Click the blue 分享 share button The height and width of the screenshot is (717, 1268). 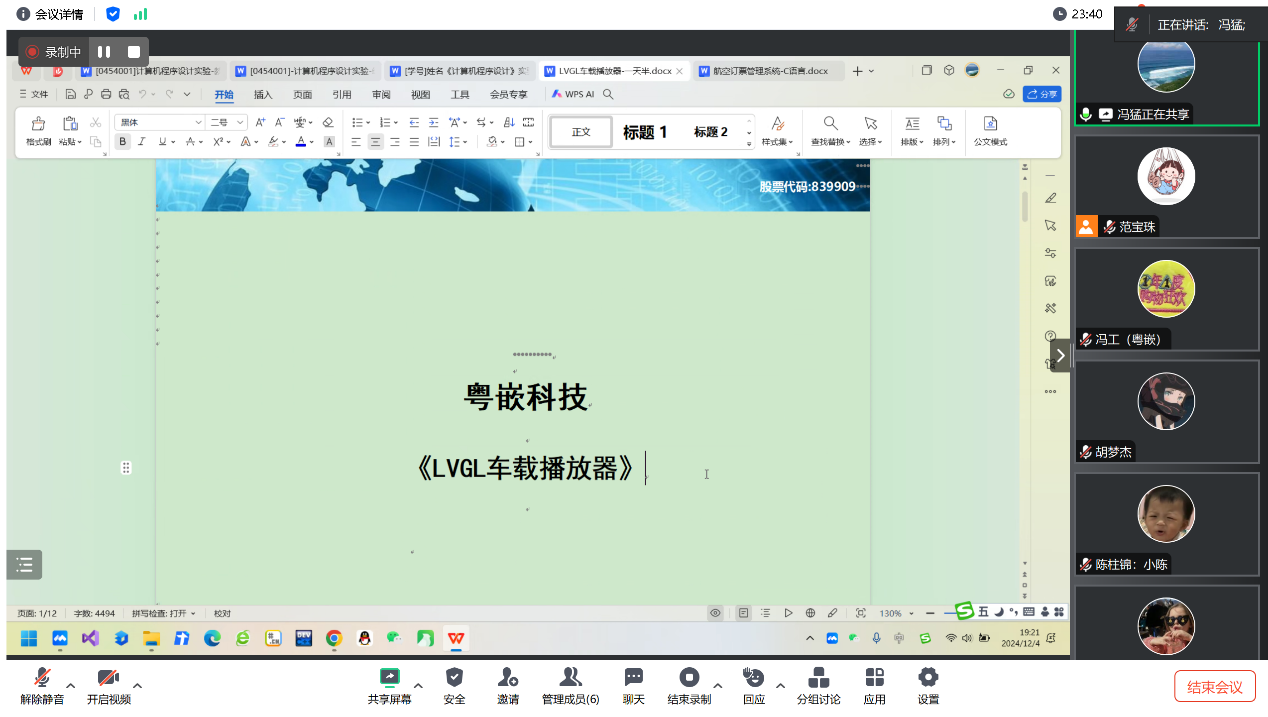click(1042, 94)
